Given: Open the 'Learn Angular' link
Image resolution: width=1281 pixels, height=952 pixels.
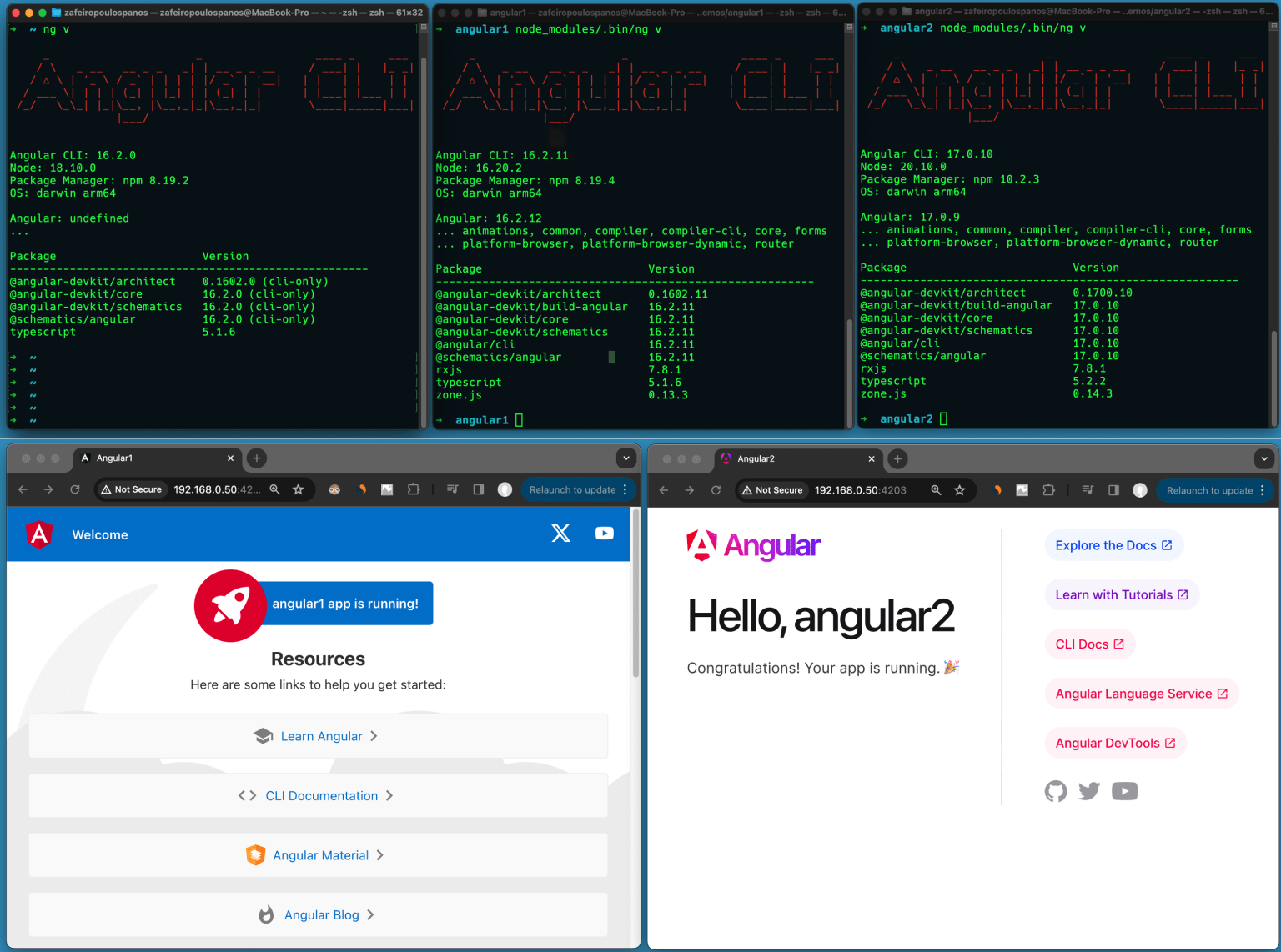Looking at the screenshot, I should [318, 736].
